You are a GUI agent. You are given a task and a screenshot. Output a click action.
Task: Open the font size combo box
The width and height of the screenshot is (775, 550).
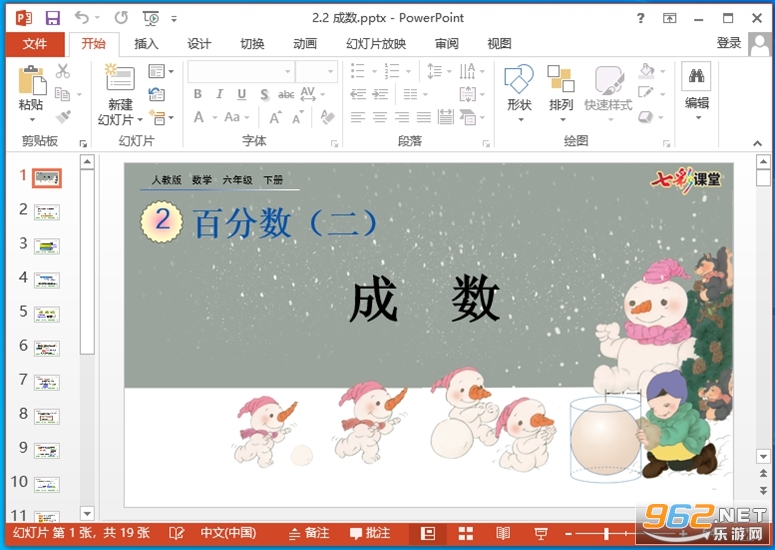pos(317,72)
